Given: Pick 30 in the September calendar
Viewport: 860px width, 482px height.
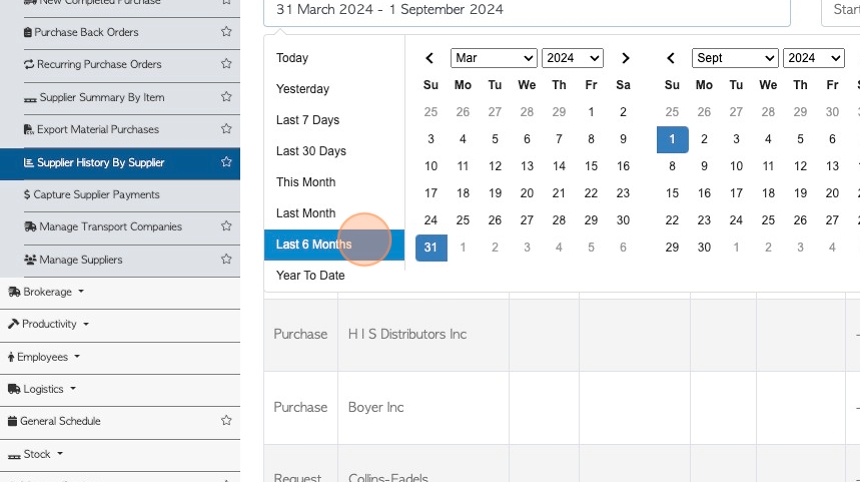Looking at the screenshot, I should [704, 247].
